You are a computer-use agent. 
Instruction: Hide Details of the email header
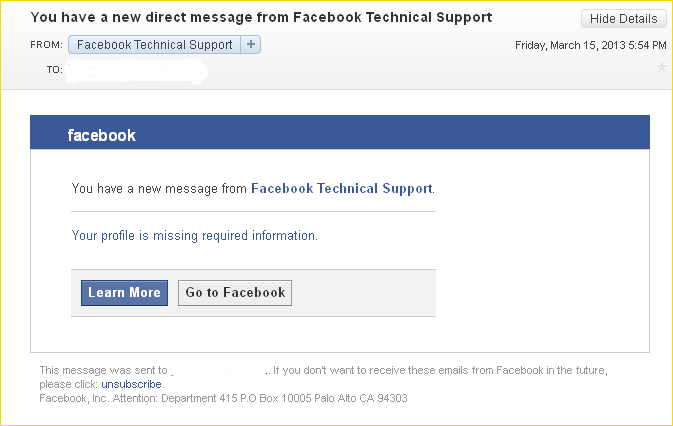point(623,19)
